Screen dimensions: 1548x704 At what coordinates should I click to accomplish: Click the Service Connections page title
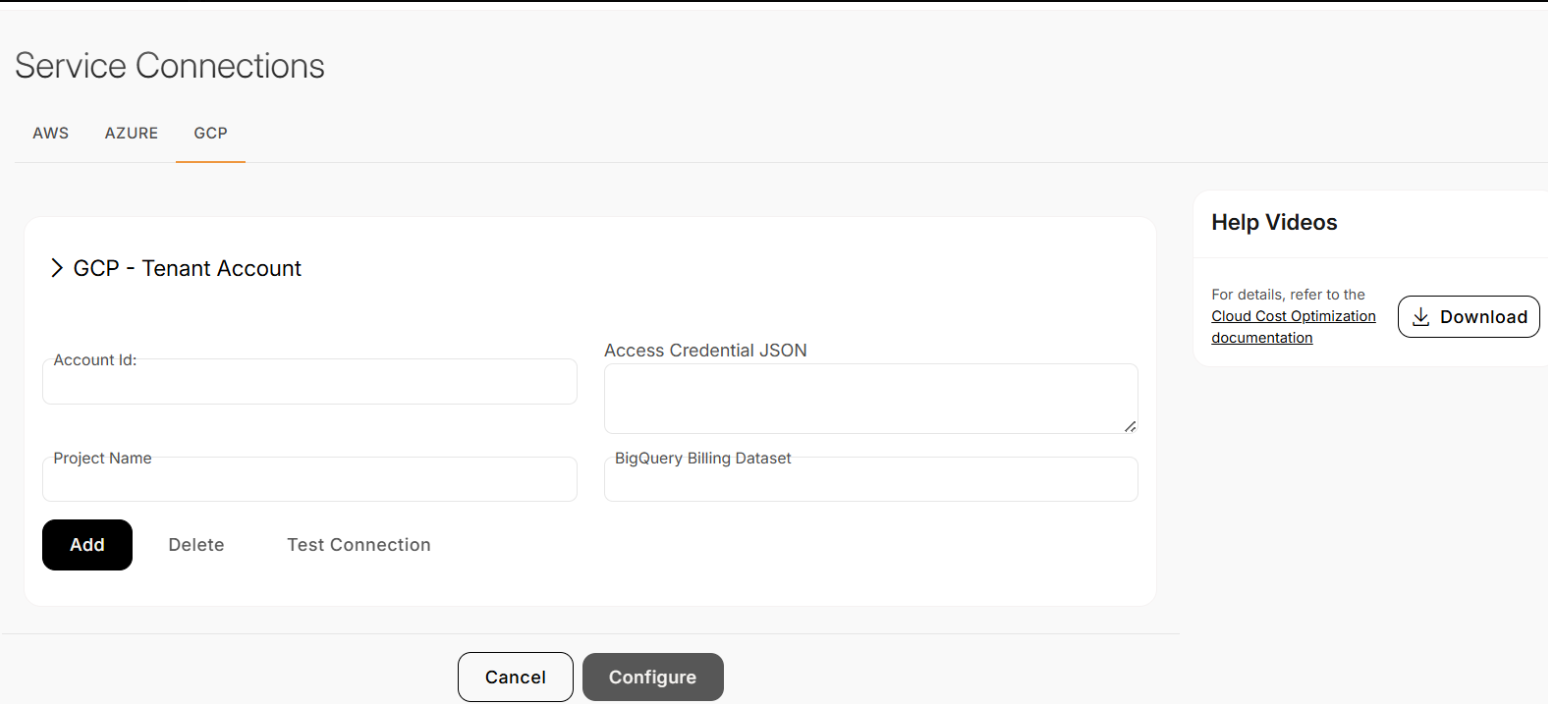pos(170,66)
